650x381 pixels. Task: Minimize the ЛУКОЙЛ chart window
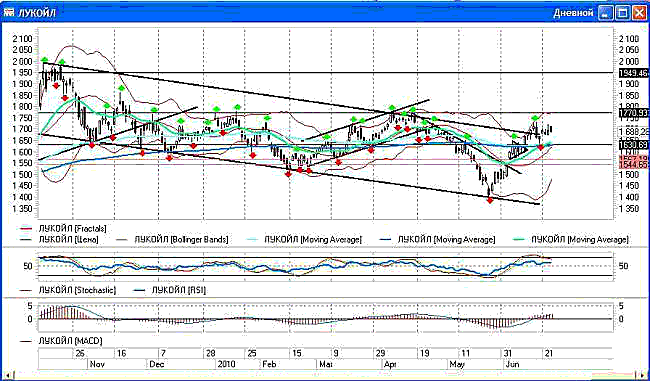click(x=606, y=13)
